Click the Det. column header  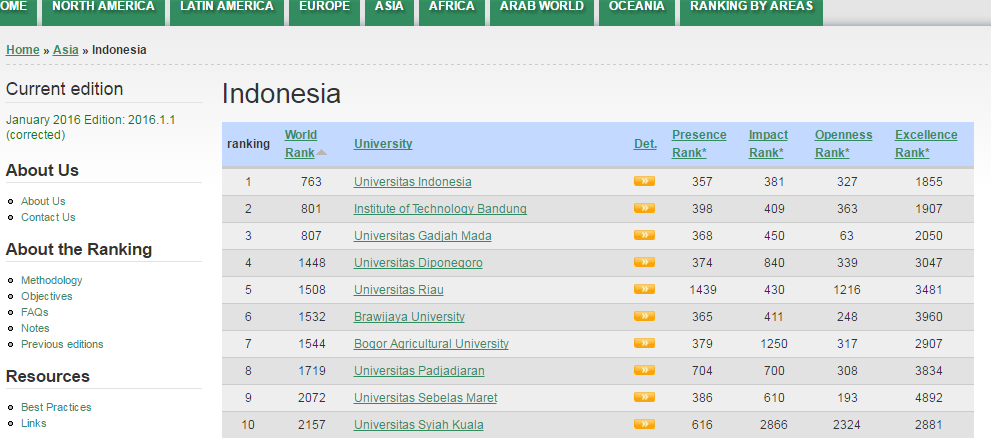[645, 143]
